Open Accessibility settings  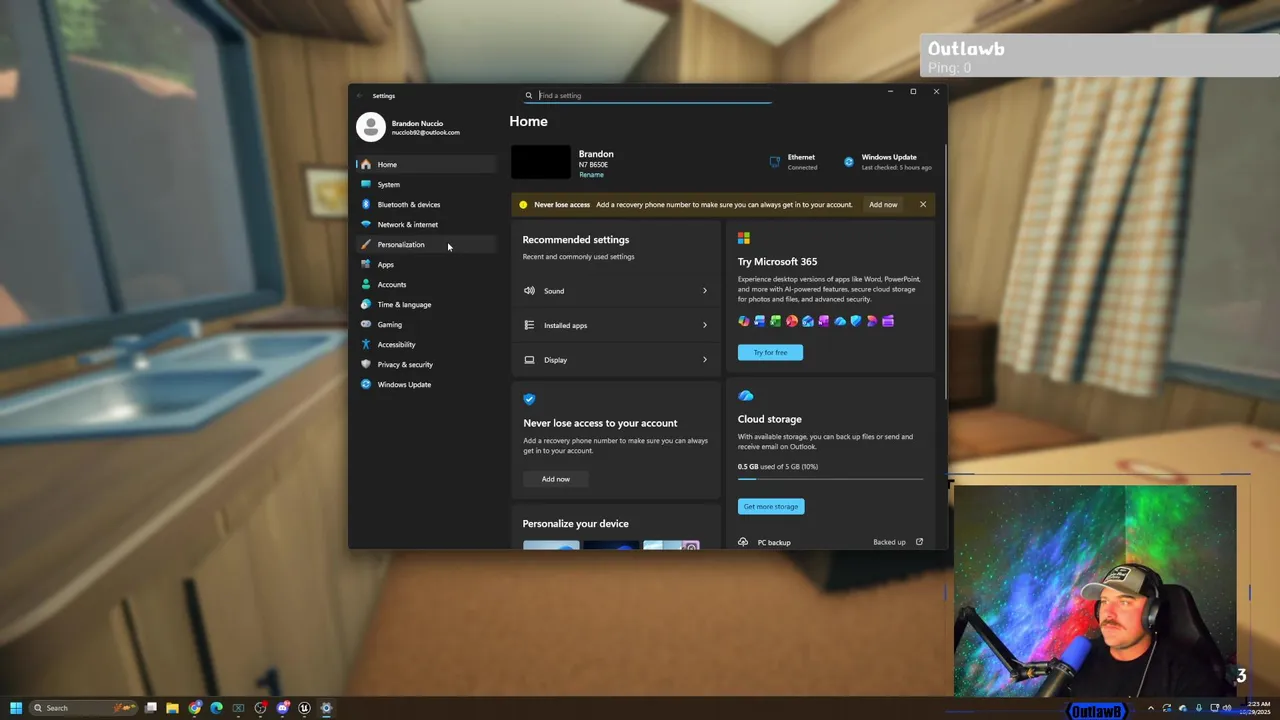click(425, 344)
